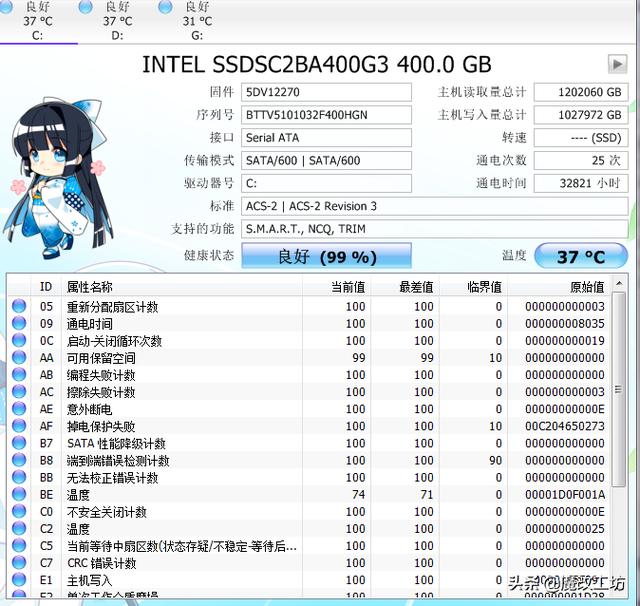Select the 可用保留空间 attribute row
Screen dimensions: 640x606
(x=310, y=358)
